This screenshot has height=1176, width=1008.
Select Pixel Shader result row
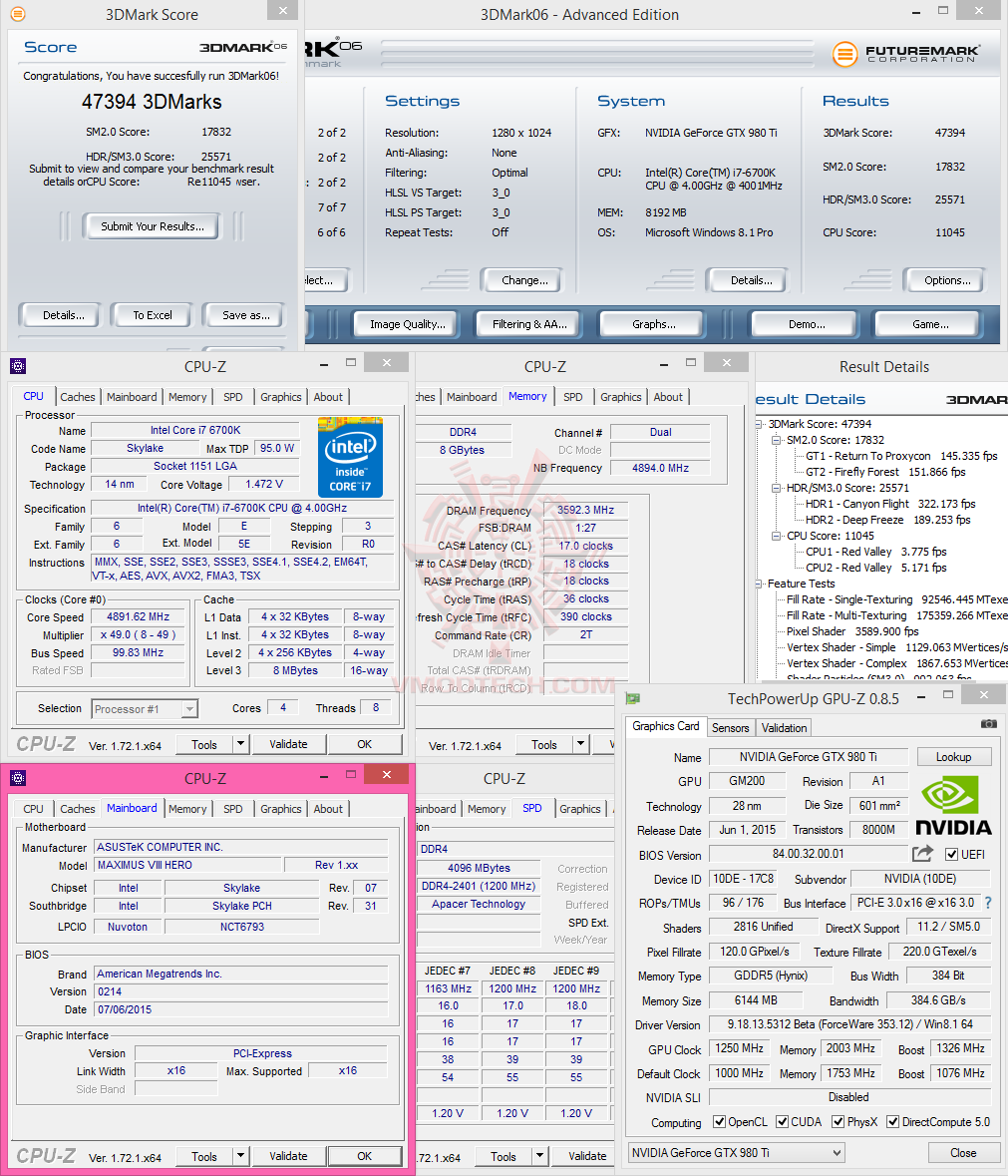[852, 631]
